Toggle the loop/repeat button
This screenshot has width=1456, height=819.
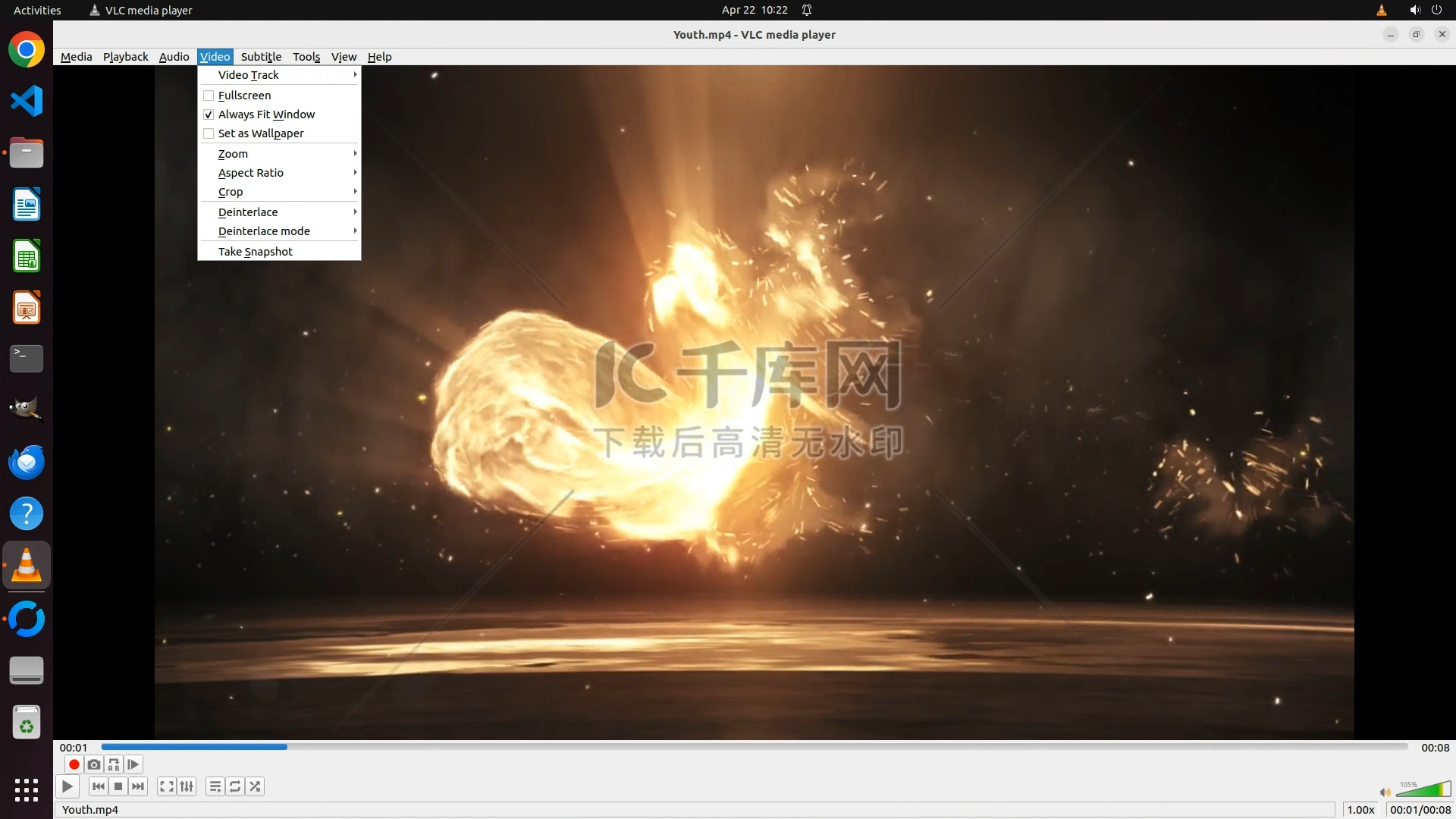coord(235,786)
